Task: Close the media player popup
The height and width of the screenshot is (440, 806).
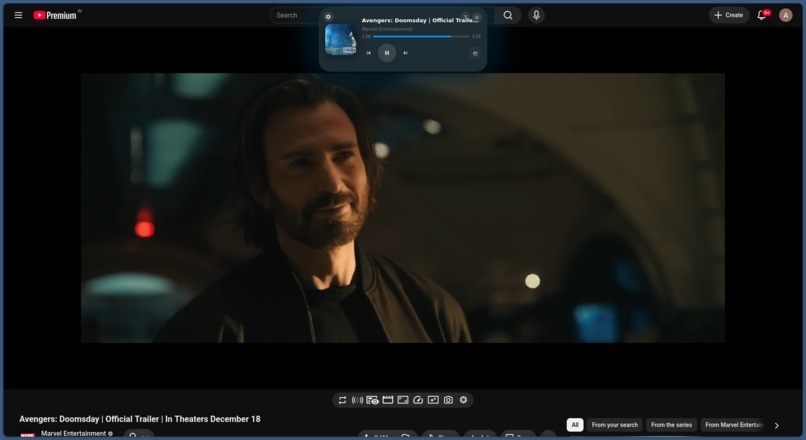Action: (x=477, y=17)
